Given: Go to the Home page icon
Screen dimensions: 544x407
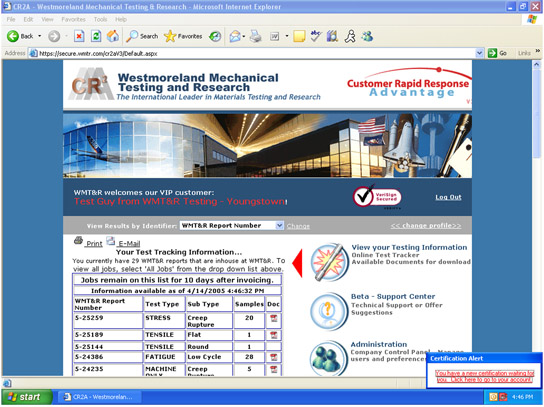Looking at the screenshot, I should pyautogui.click(x=112, y=36).
